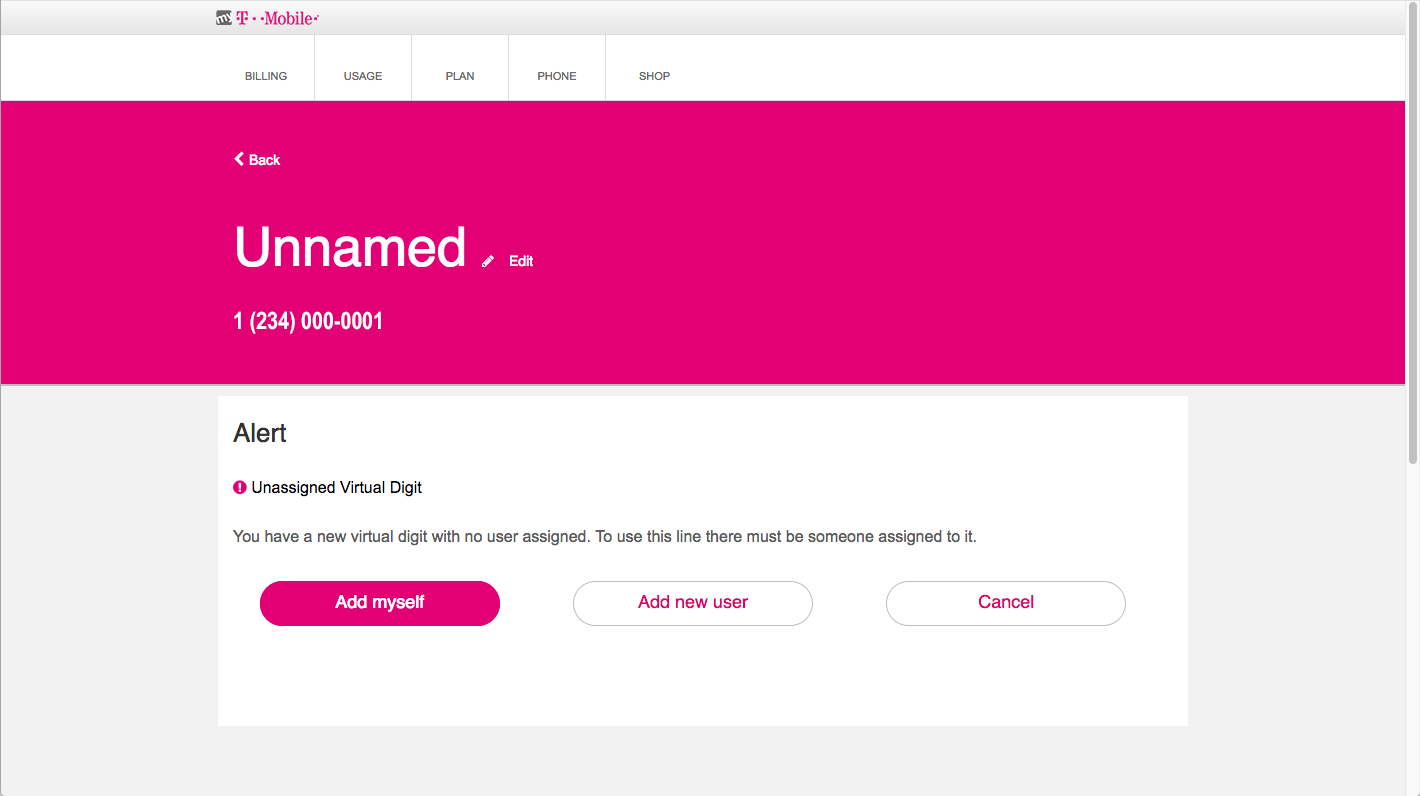Click the phone number 1 (234) 000-0001
The width and height of the screenshot is (1420, 796).
point(308,321)
